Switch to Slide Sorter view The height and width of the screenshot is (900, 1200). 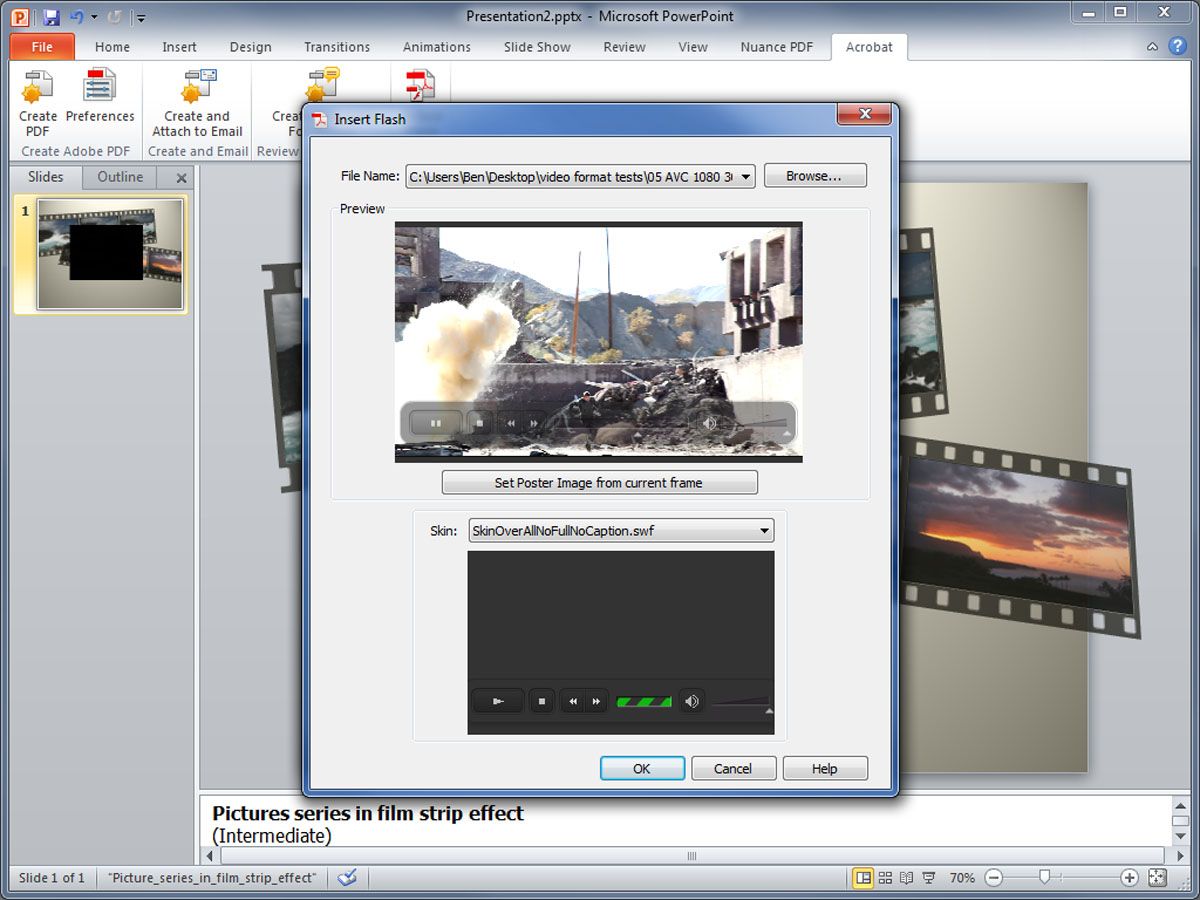(885, 878)
